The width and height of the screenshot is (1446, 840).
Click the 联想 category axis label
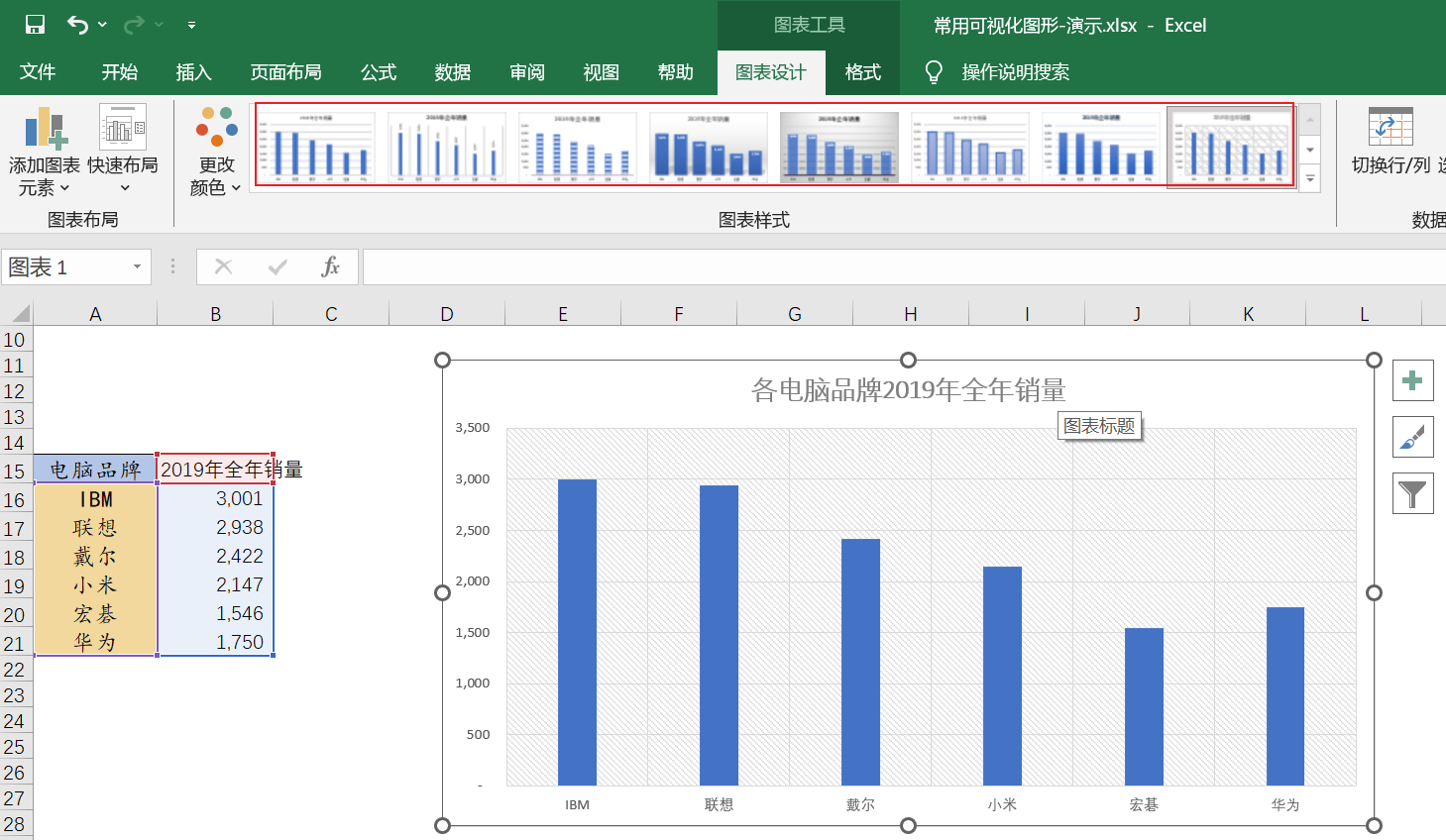pyautogui.click(x=719, y=805)
